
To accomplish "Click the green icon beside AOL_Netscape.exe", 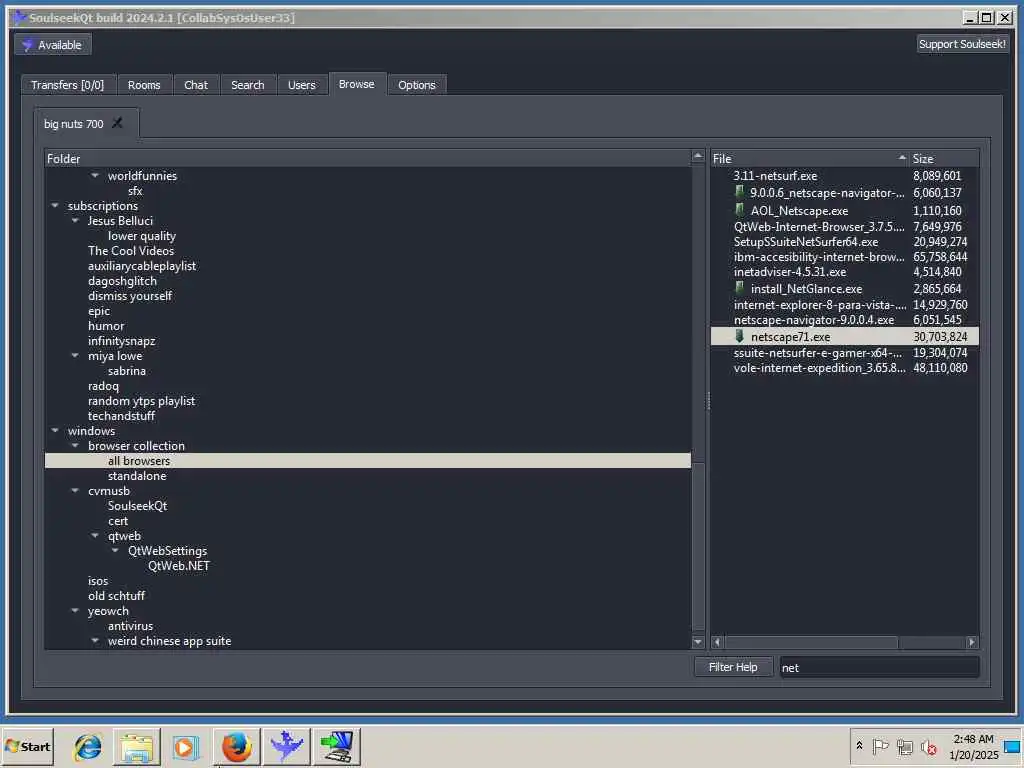I will tap(739, 210).
